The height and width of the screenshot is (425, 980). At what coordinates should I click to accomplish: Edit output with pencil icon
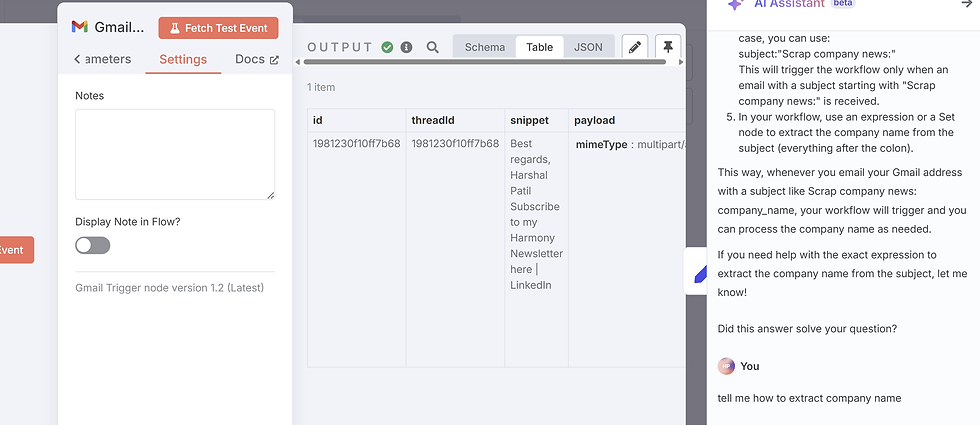pos(635,47)
